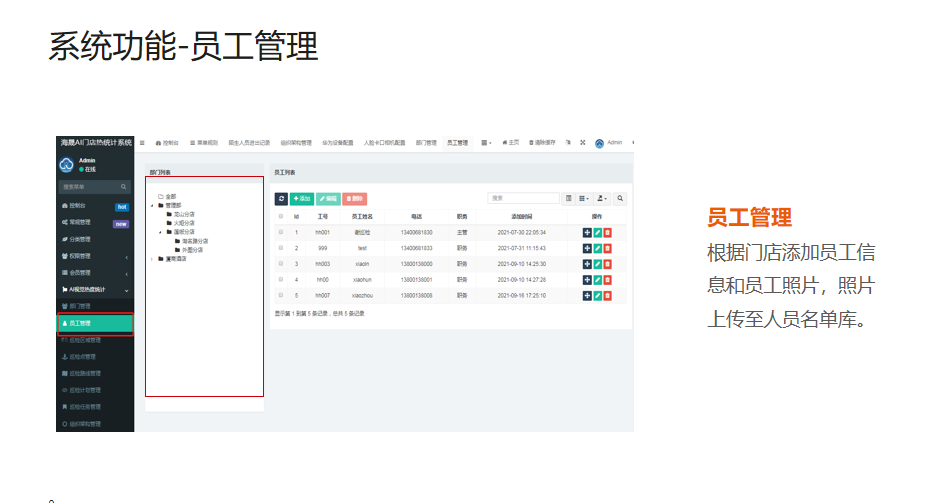Click the refresh icon in employee list toolbar
This screenshot has width=926, height=503.
281,199
